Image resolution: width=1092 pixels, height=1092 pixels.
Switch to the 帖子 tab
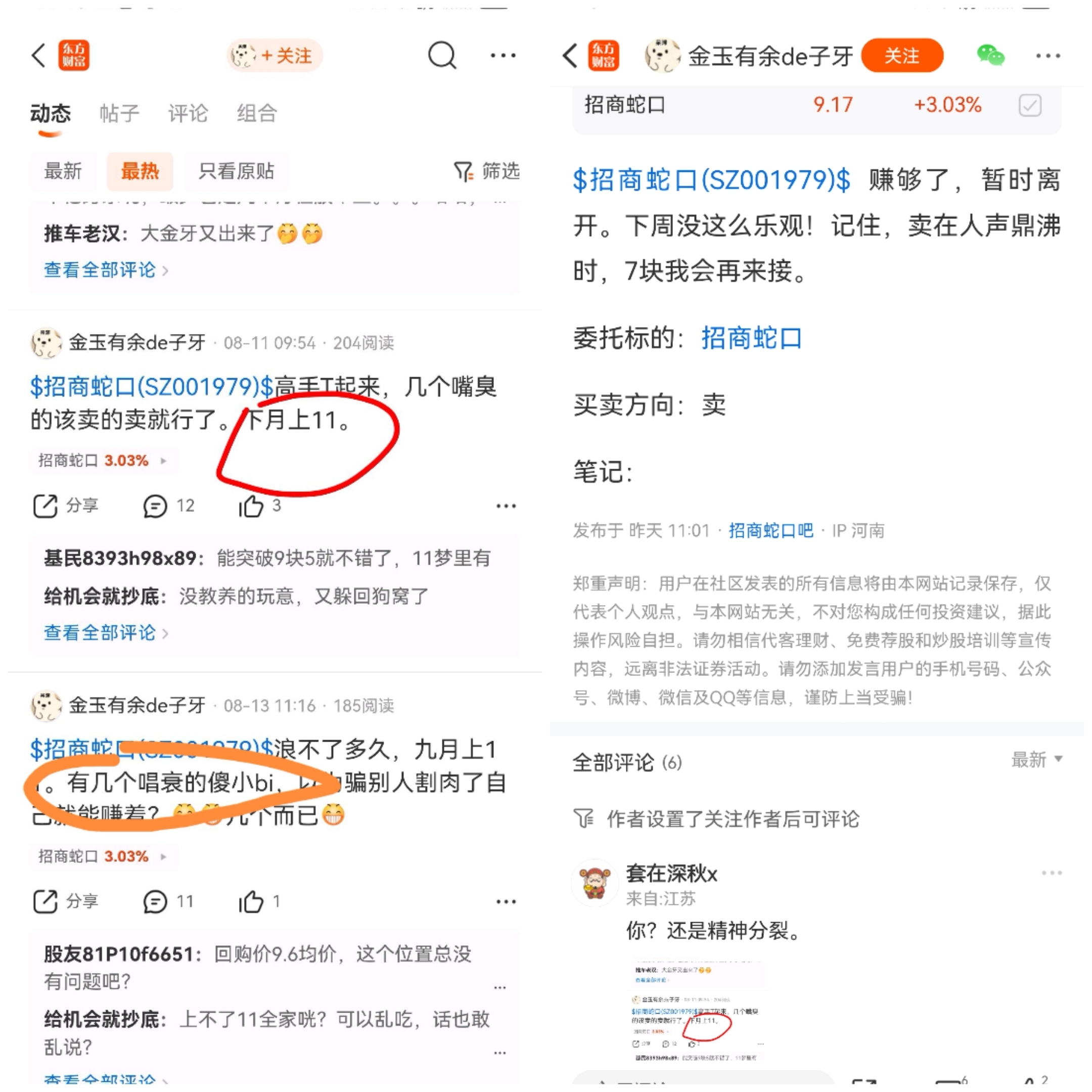point(119,114)
